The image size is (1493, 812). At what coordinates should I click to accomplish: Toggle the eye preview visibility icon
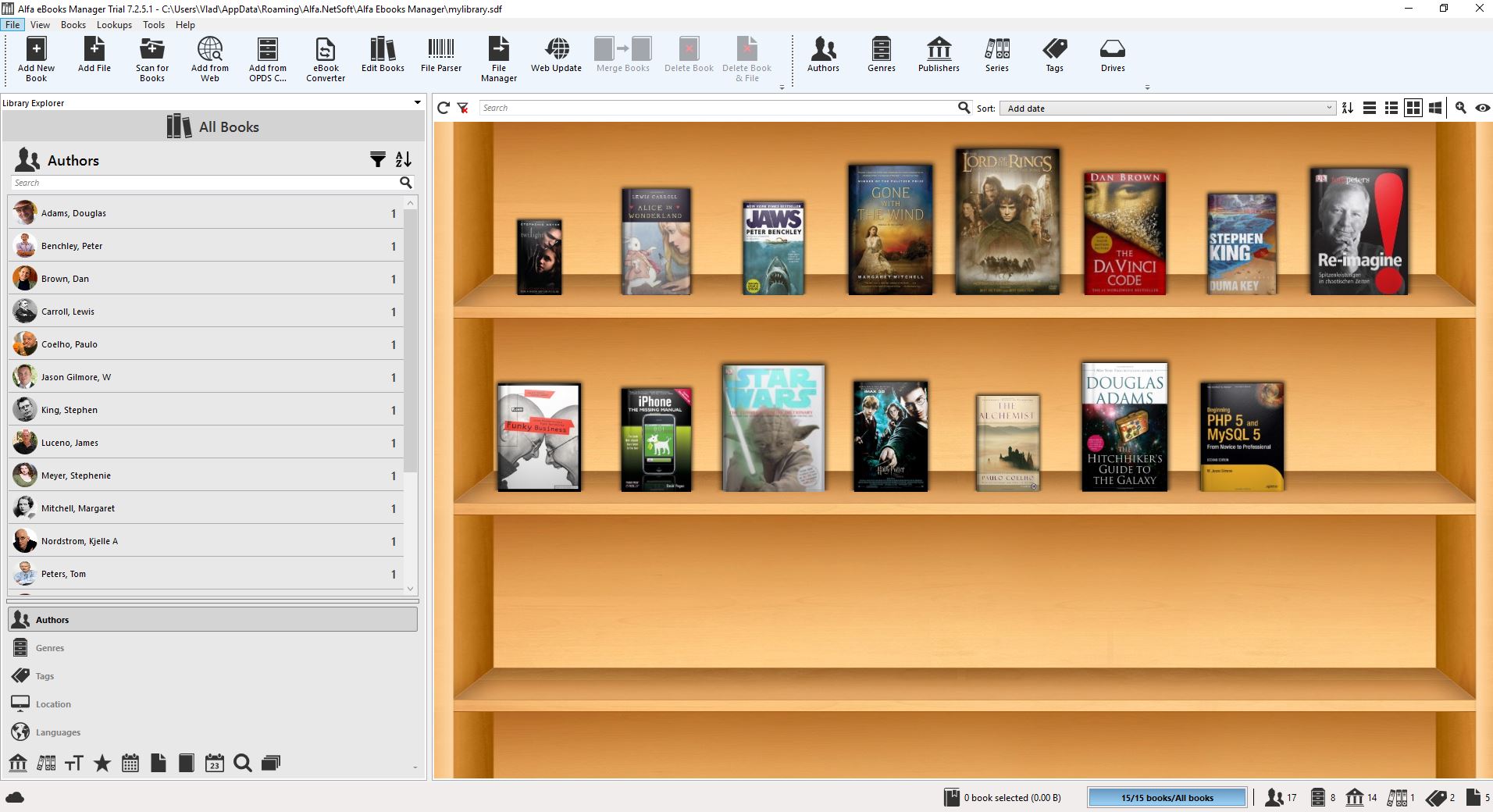tap(1482, 108)
